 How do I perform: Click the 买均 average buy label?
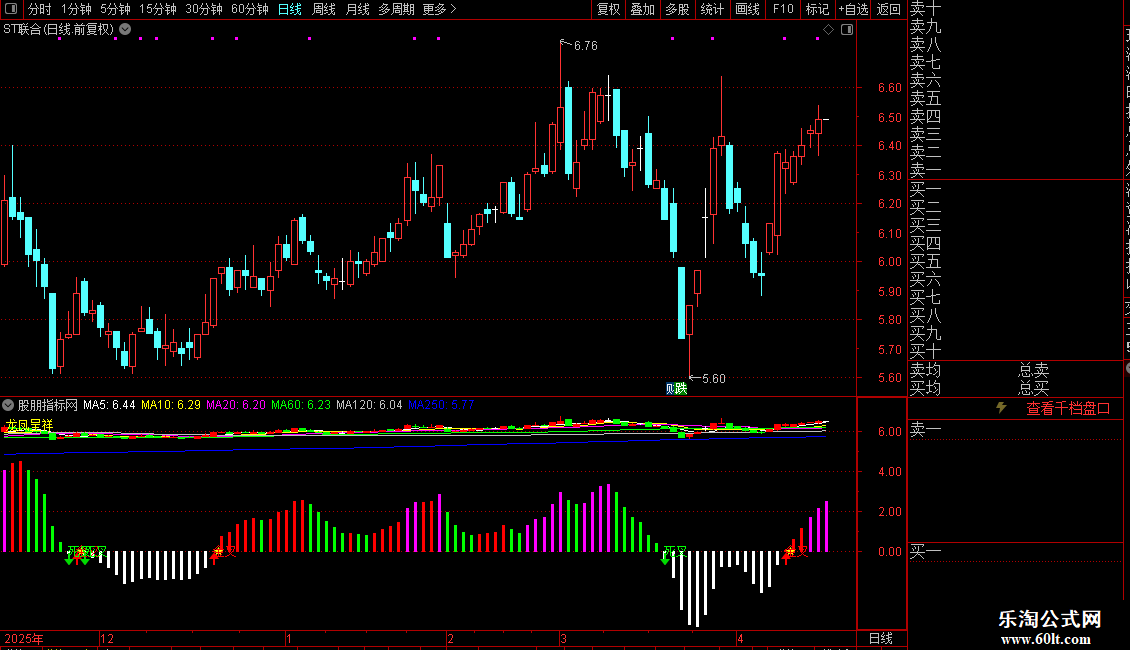click(925, 388)
